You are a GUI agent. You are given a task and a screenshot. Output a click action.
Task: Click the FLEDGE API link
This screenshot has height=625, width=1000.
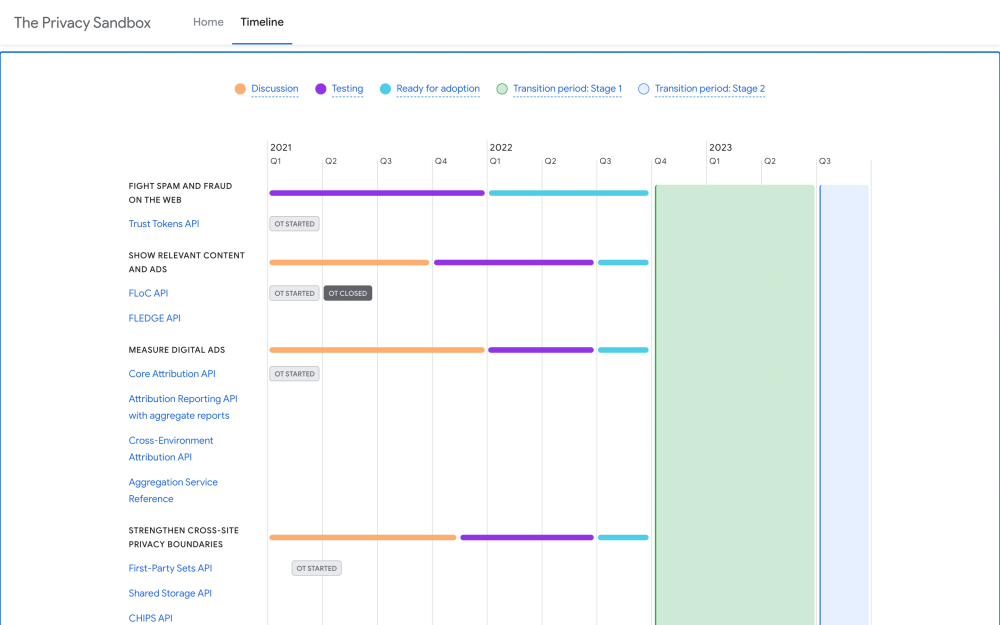[154, 318]
